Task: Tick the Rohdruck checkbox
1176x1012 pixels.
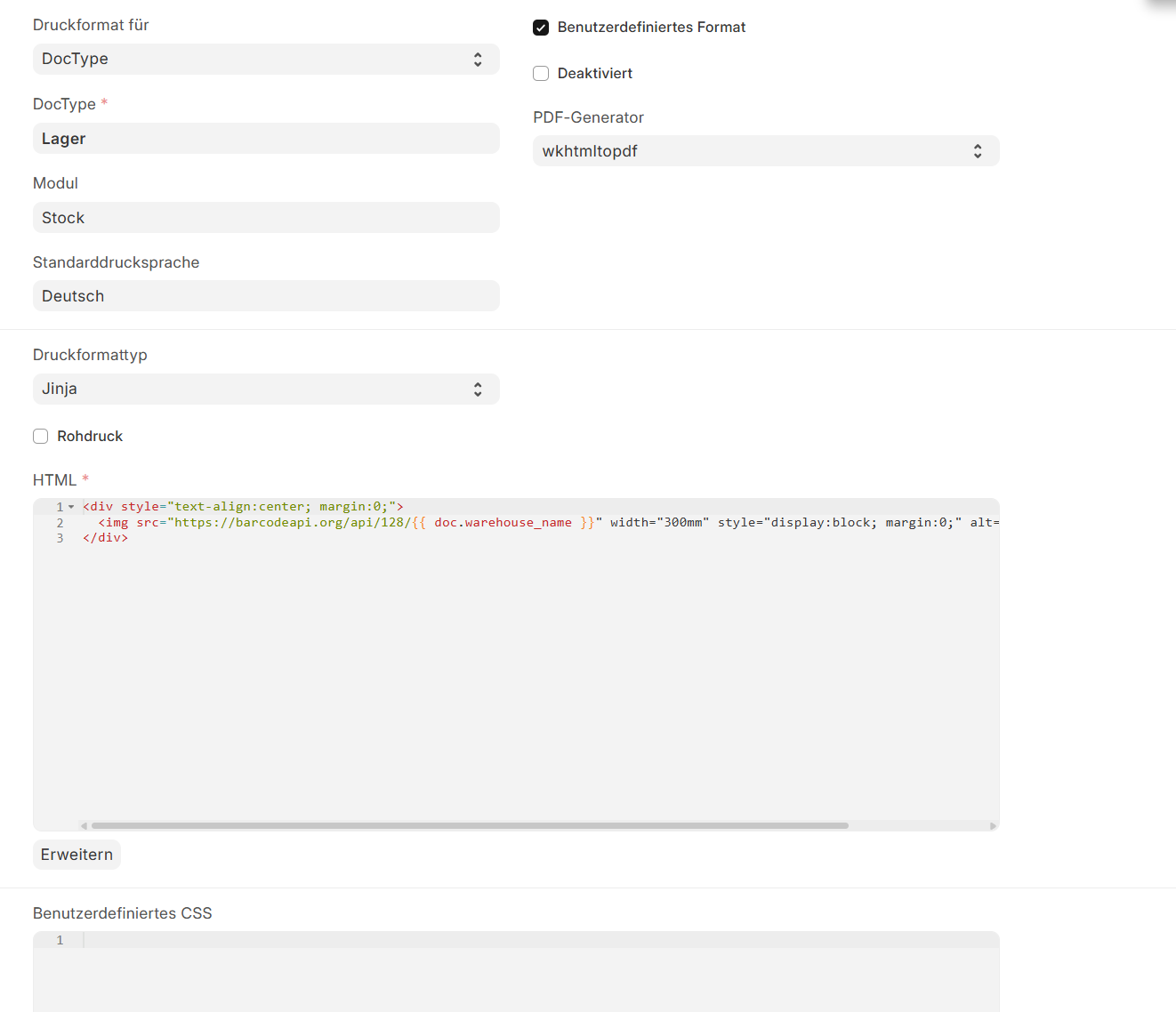Action: 41,437
